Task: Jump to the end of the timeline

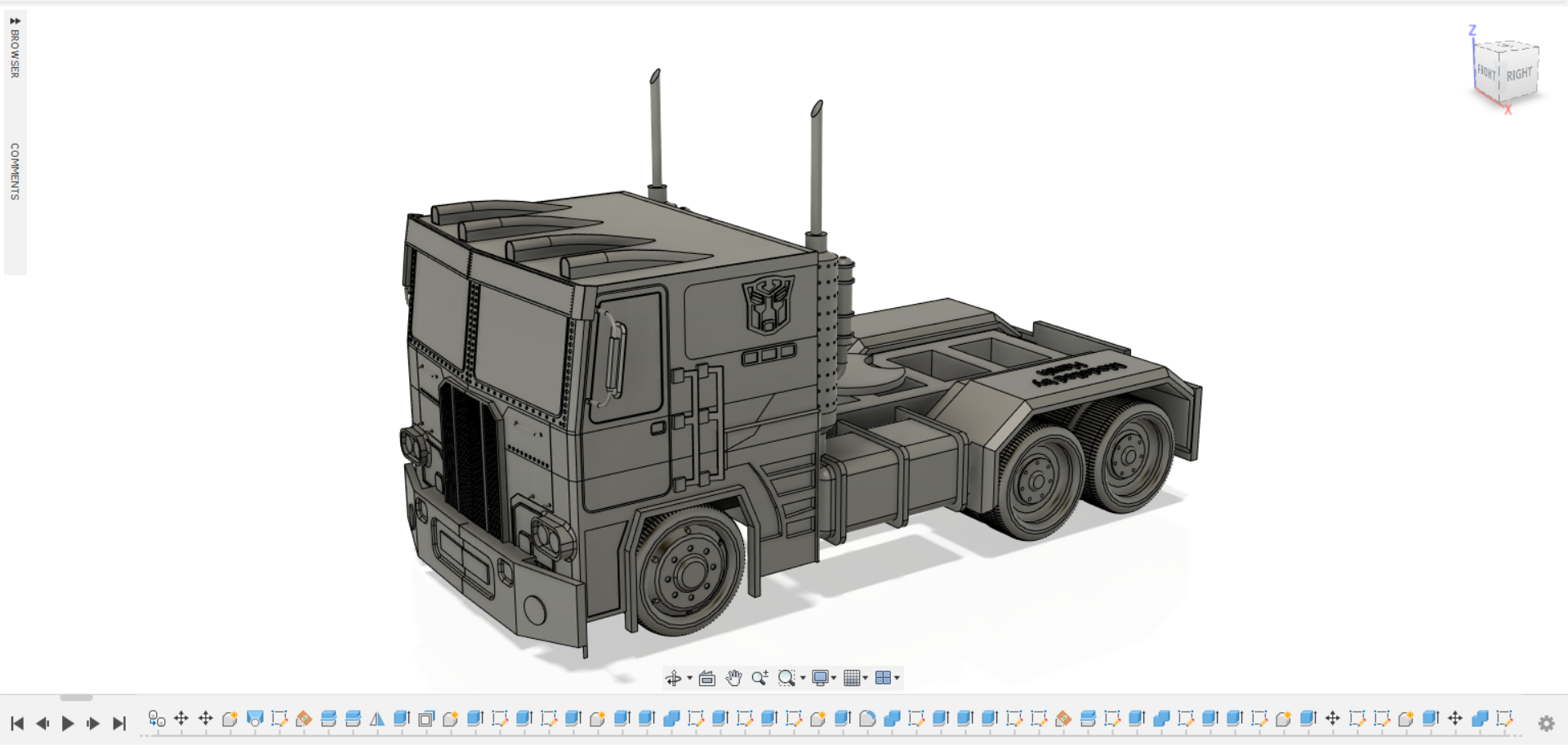Action: (x=119, y=723)
